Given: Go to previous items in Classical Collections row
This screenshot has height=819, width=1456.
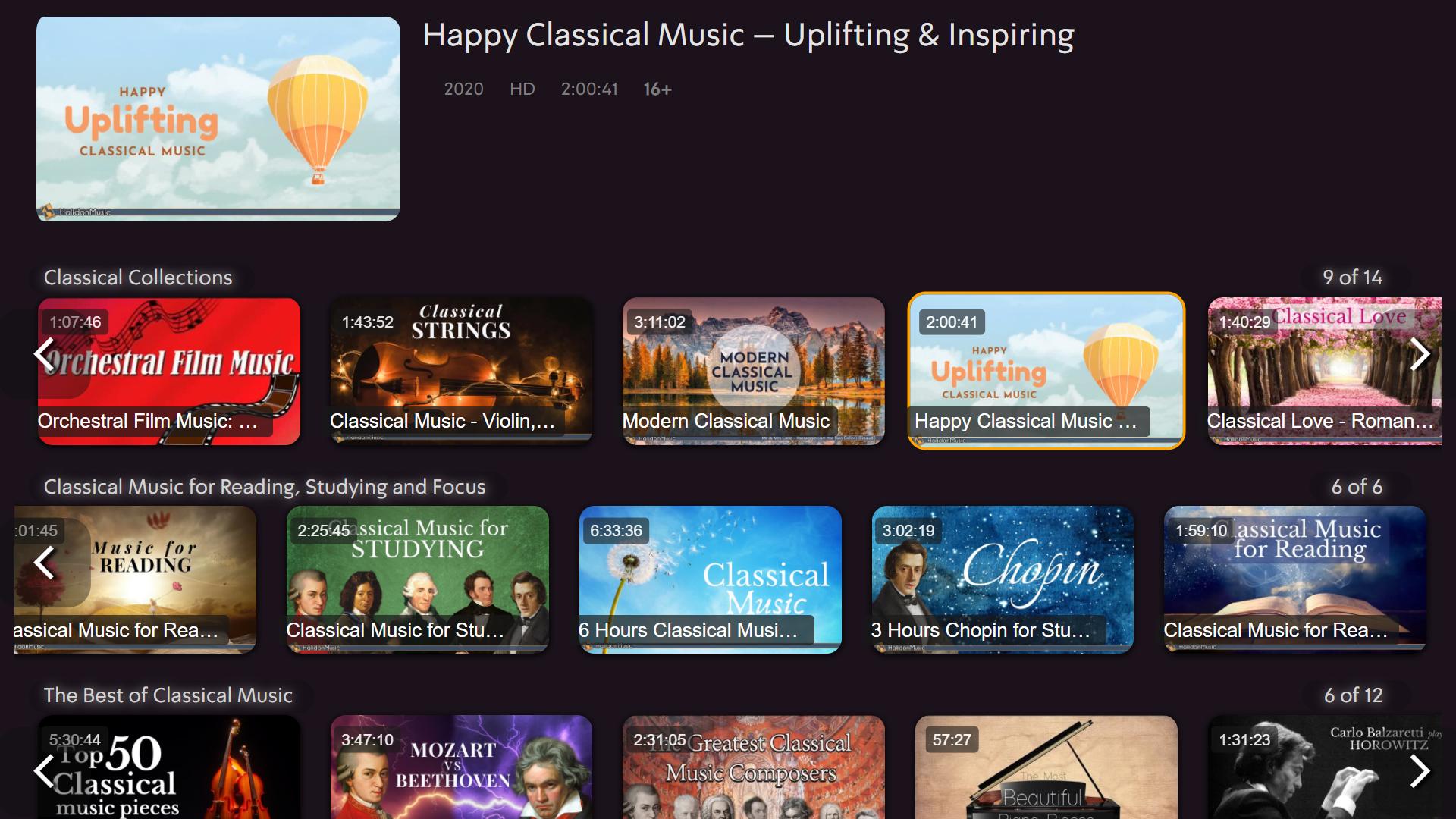Looking at the screenshot, I should pyautogui.click(x=45, y=354).
